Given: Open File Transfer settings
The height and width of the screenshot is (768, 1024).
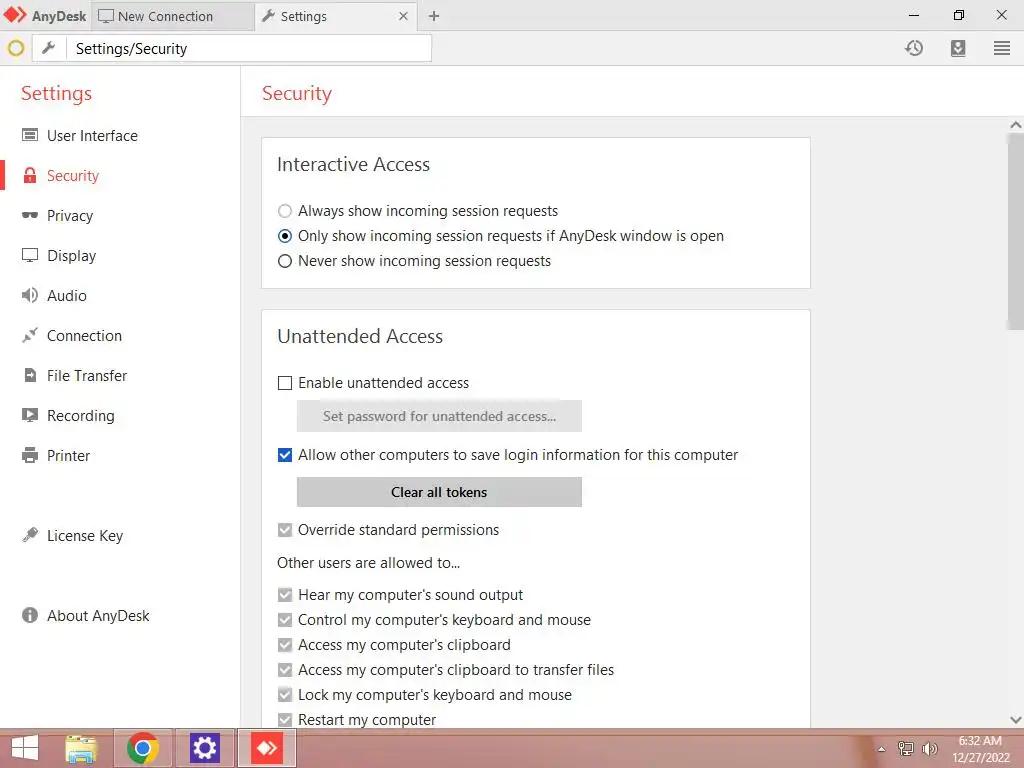Looking at the screenshot, I should 87,376.
